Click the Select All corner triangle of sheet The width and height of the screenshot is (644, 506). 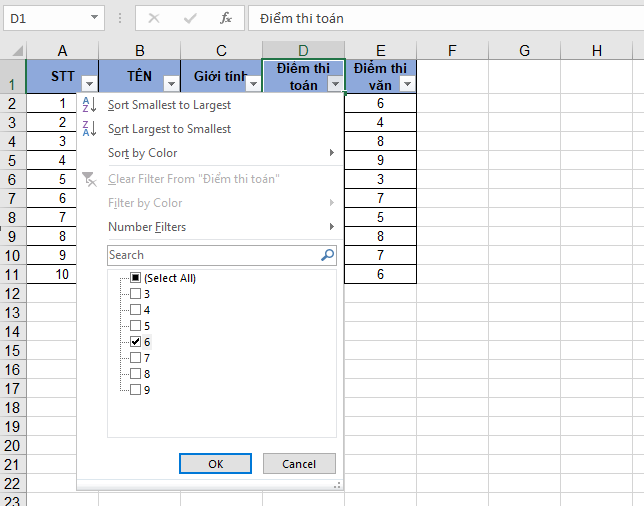13,50
